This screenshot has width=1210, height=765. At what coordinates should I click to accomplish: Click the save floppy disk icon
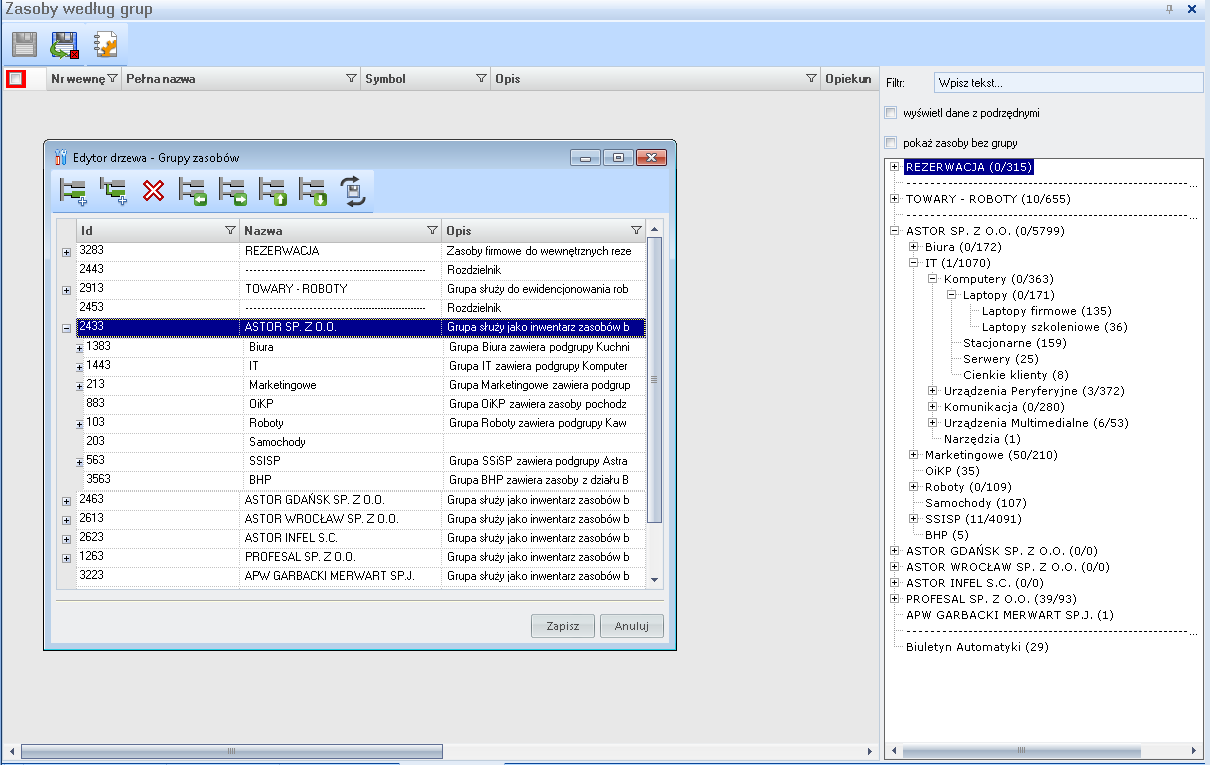click(x=25, y=44)
